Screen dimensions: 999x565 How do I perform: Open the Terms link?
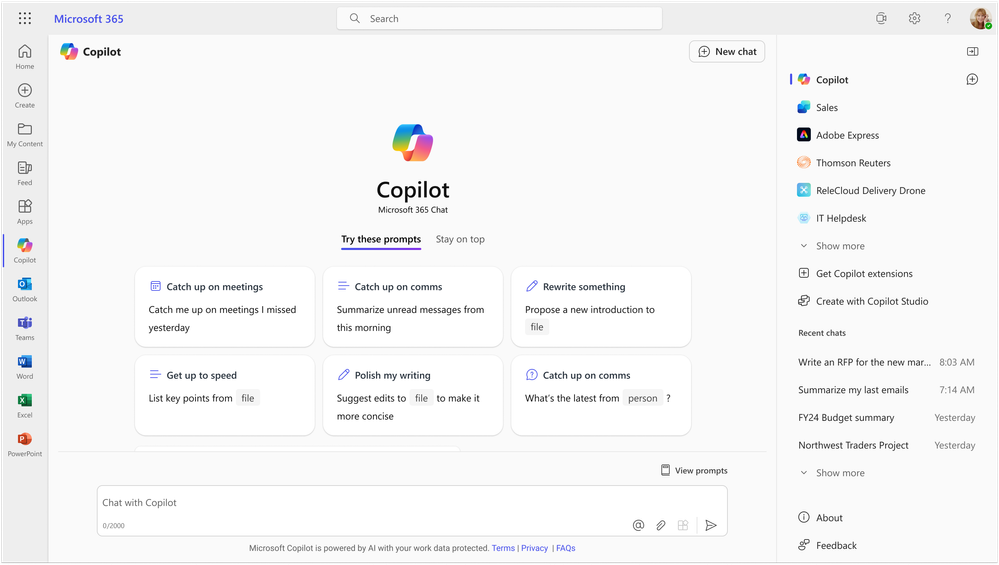coord(503,548)
